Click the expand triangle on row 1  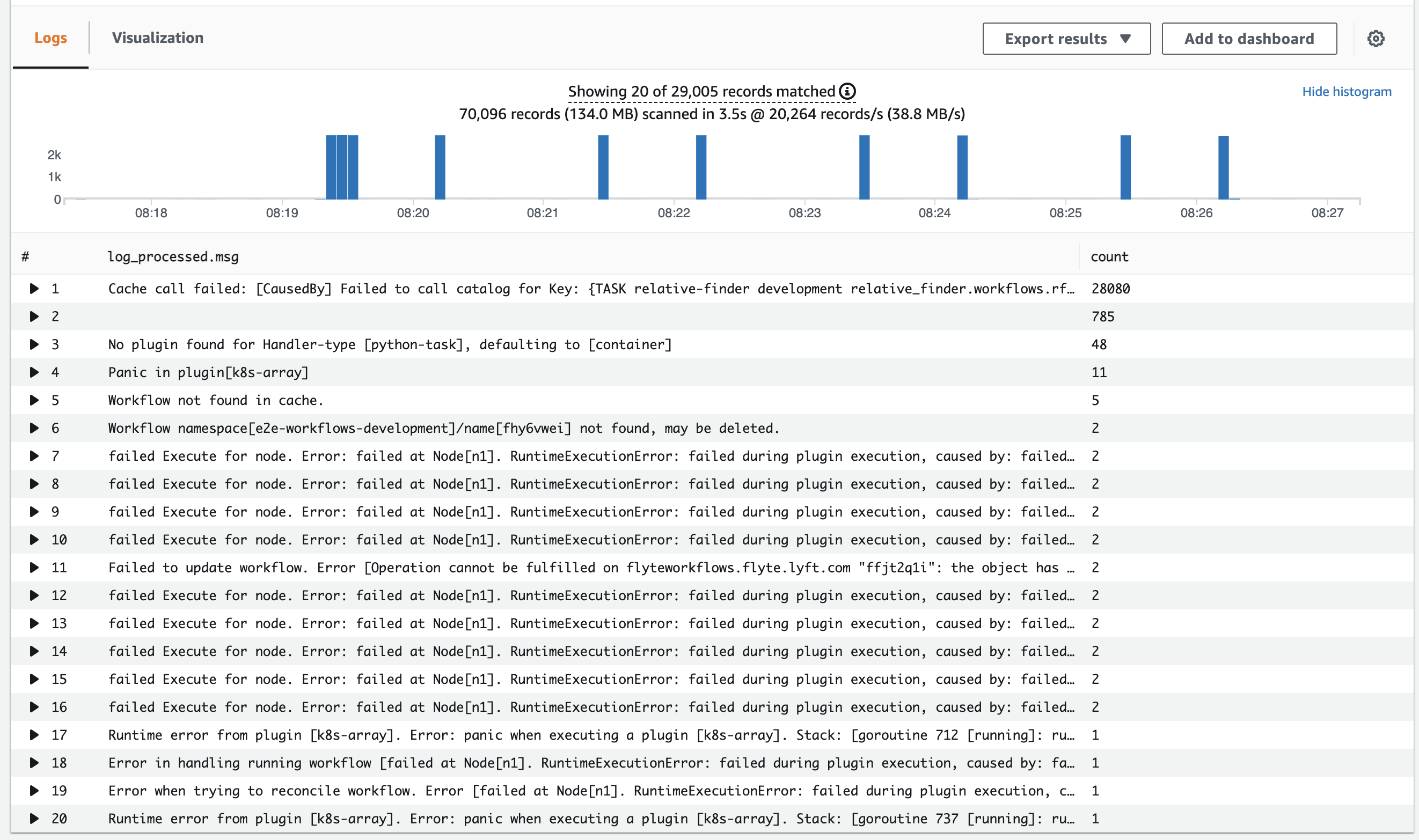tap(34, 288)
